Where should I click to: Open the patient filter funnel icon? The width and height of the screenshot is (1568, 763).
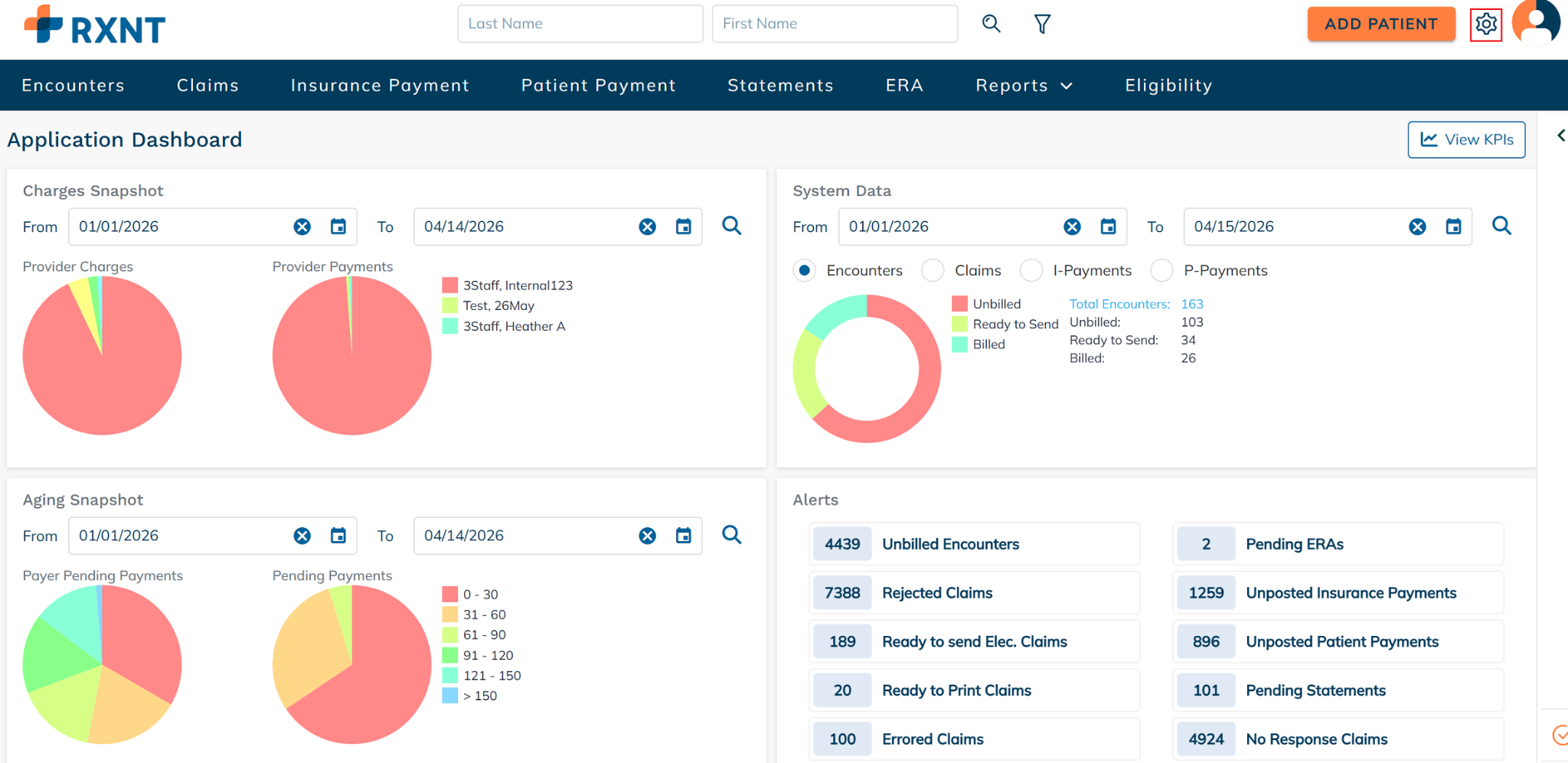pos(1042,24)
